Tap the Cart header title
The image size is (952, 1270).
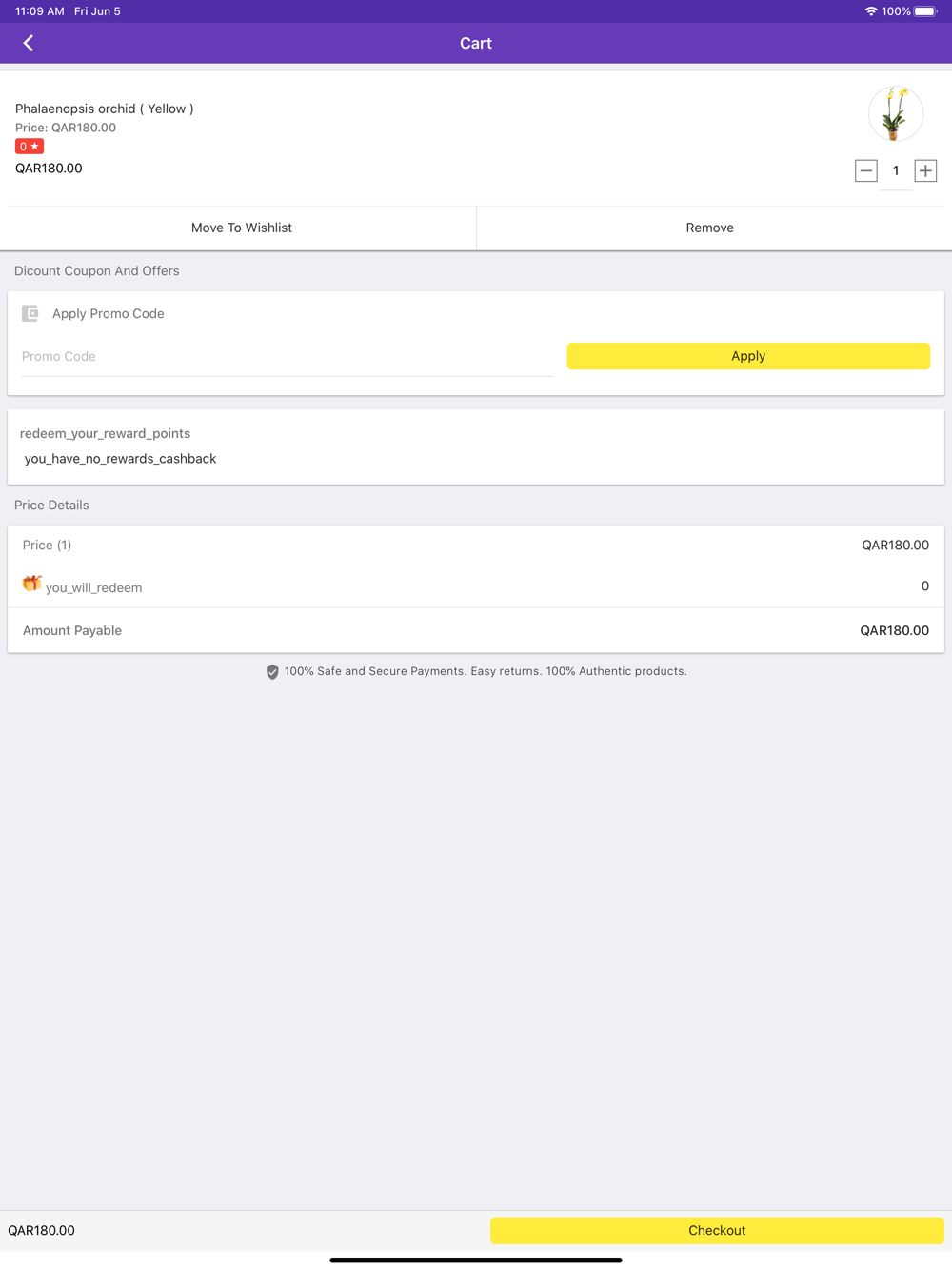click(476, 43)
